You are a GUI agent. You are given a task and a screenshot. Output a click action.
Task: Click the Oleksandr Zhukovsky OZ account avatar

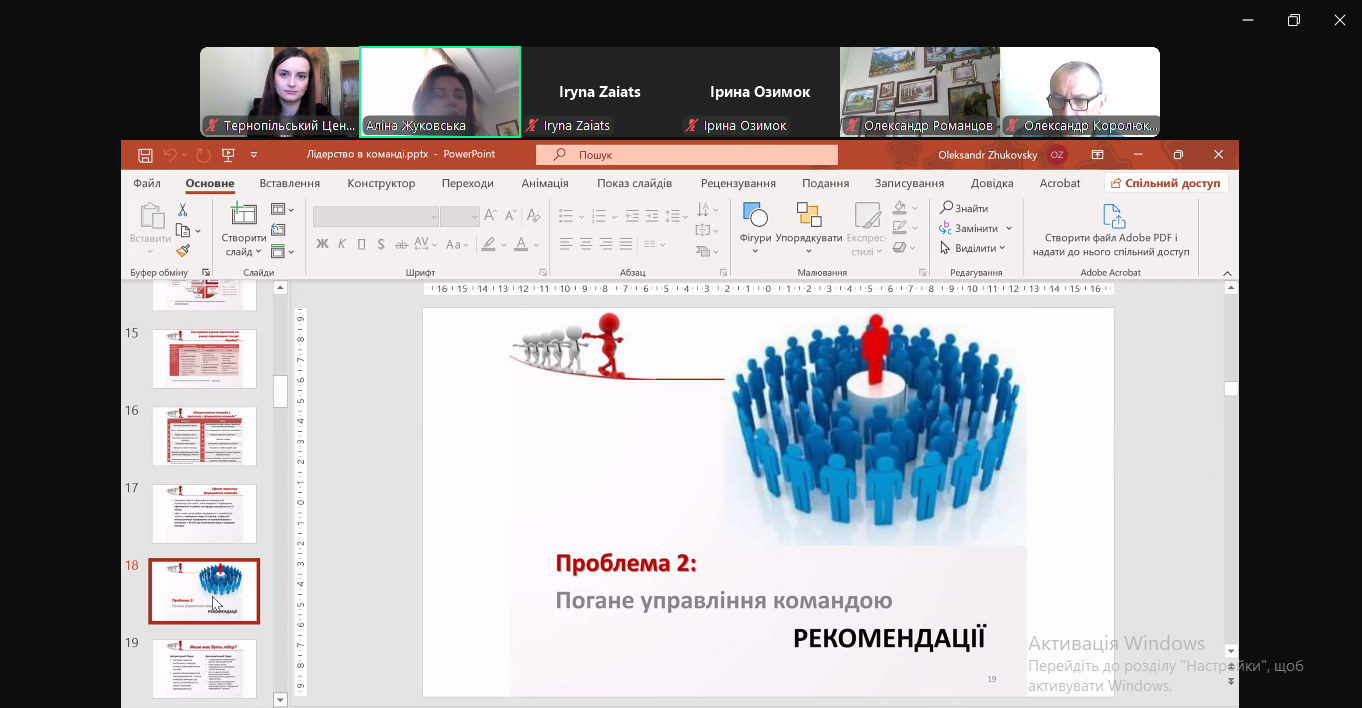click(1057, 155)
